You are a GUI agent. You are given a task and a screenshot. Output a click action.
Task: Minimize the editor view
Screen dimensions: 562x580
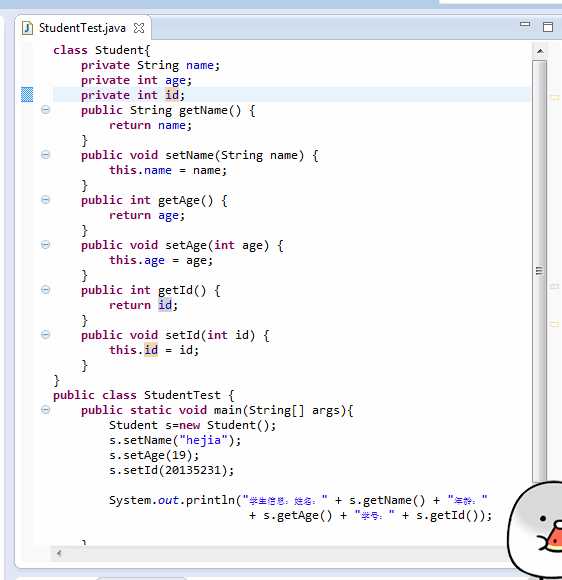pos(525,24)
